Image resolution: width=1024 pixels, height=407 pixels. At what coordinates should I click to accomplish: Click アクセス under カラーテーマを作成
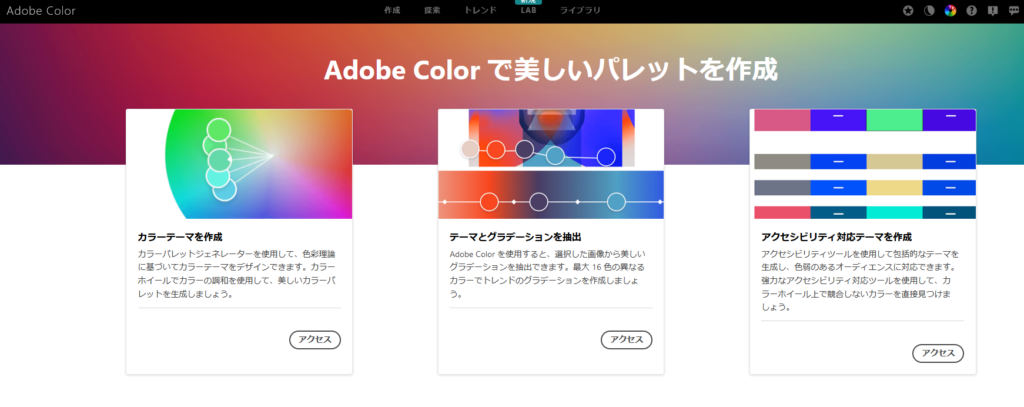point(315,340)
